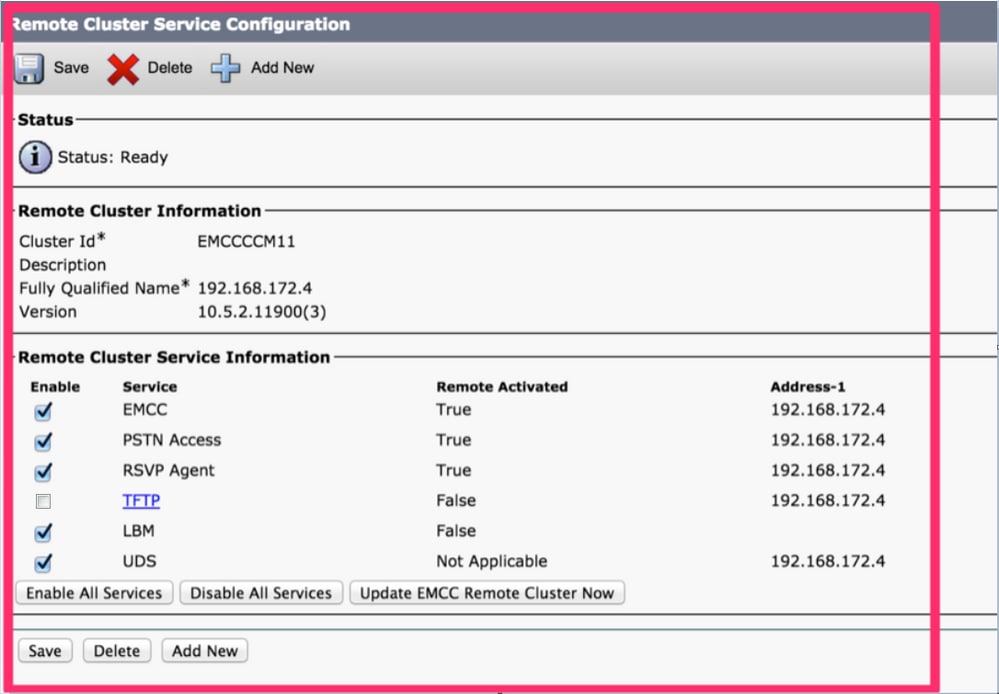
Task: Open the TFTP service link
Action: pyautogui.click(x=141, y=501)
